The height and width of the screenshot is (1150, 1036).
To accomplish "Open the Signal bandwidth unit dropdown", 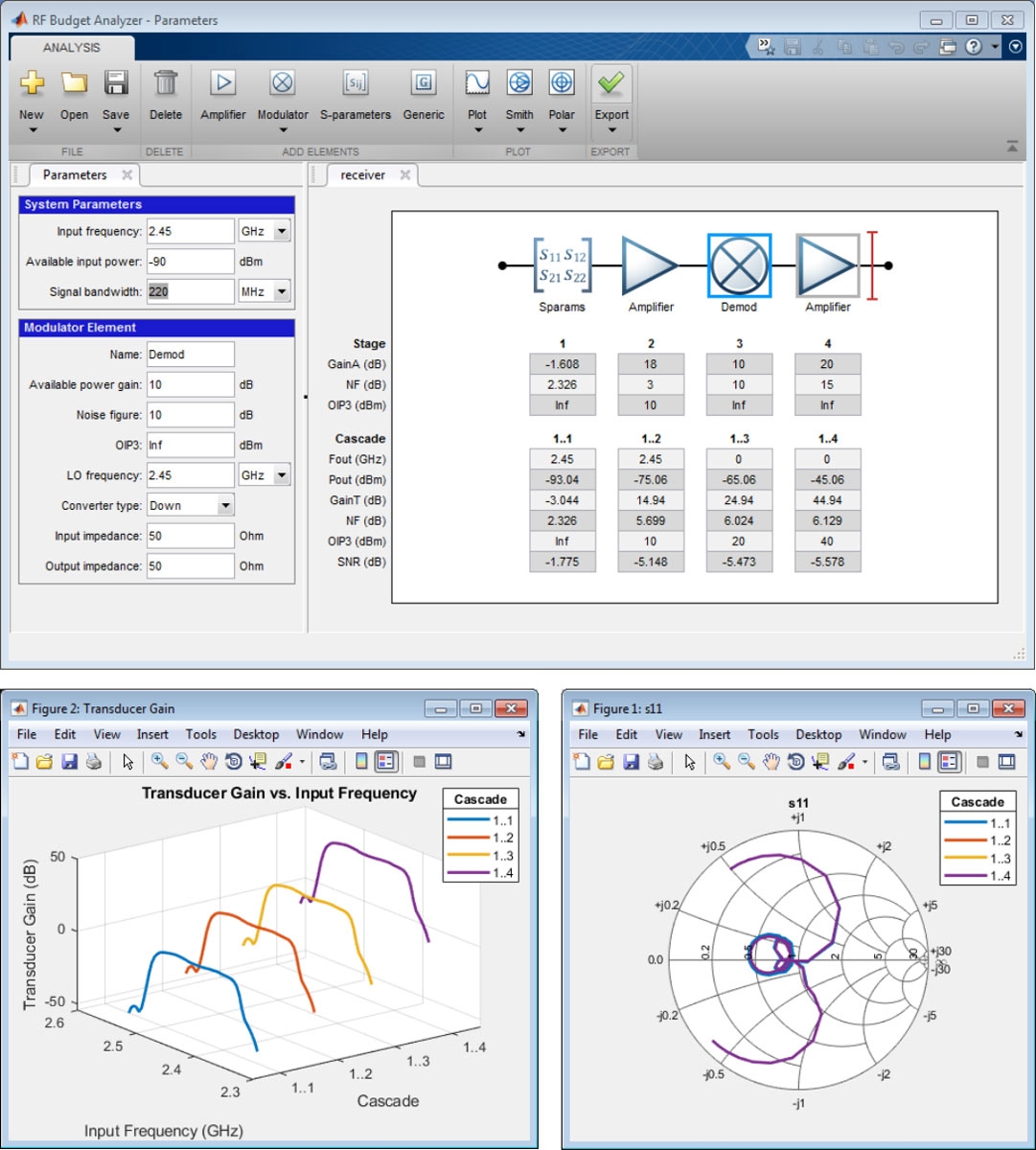I will [281, 291].
